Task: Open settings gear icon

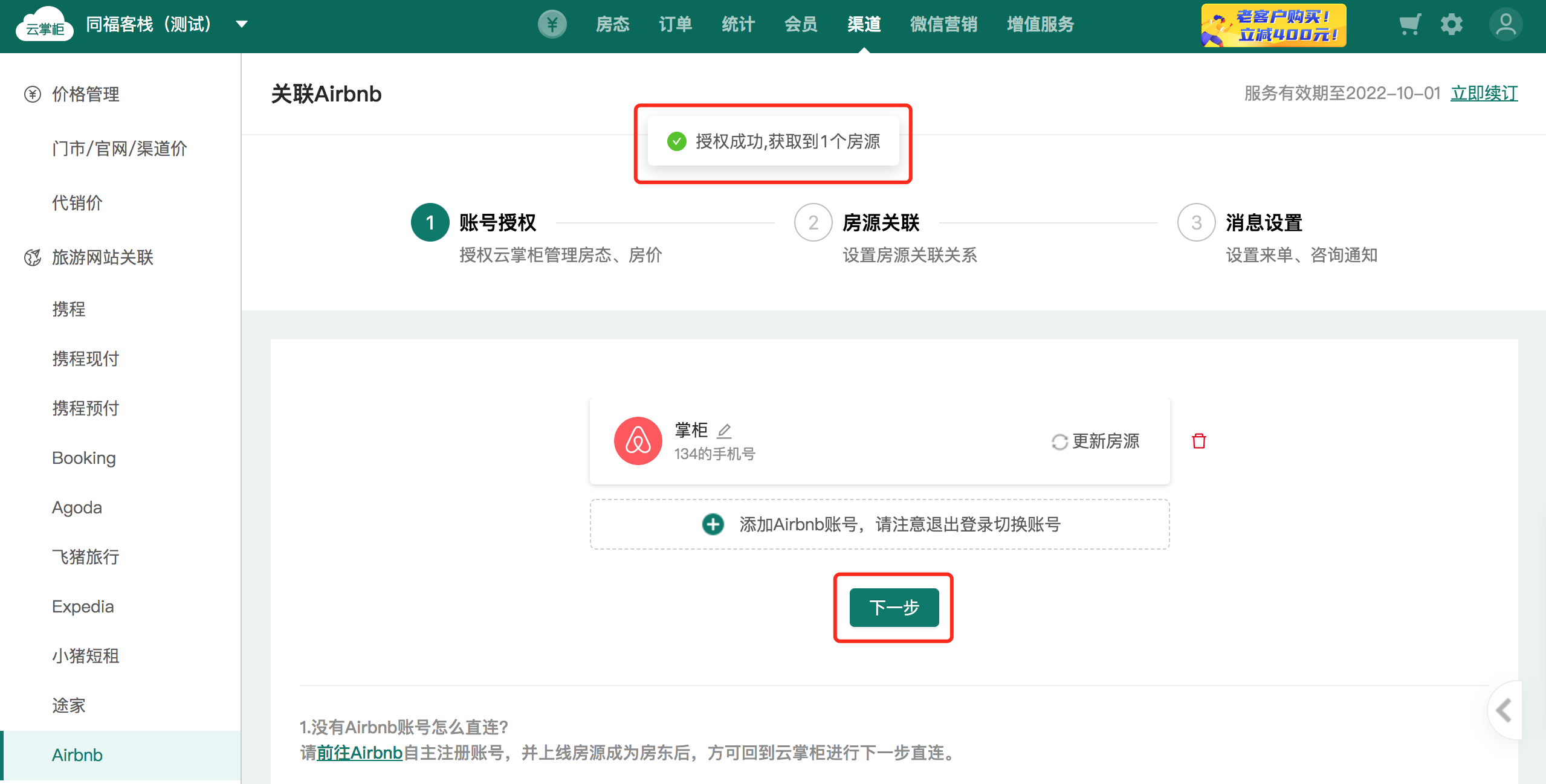Action: point(1451,25)
